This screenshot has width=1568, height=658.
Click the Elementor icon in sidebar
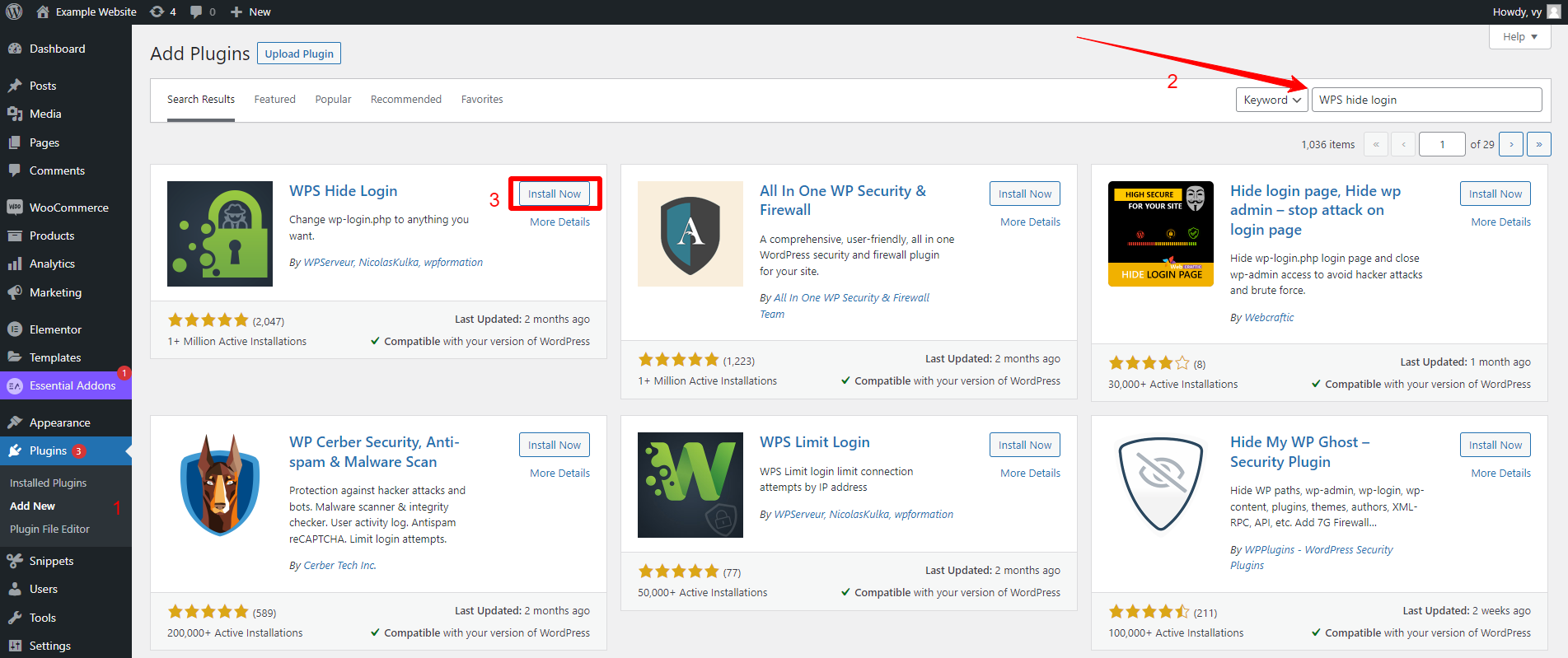[15, 329]
